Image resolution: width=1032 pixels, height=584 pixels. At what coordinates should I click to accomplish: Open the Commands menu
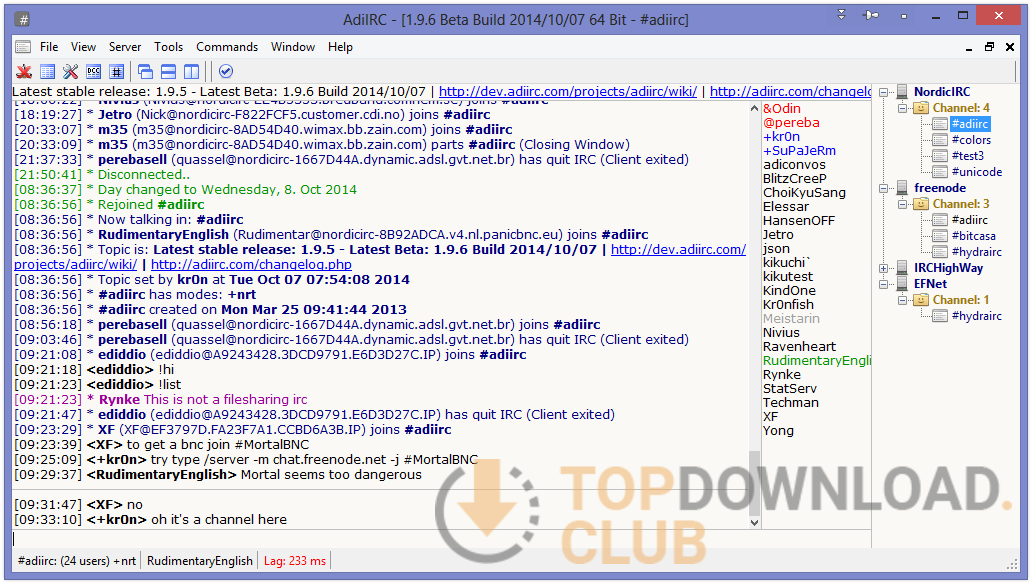click(x=227, y=47)
